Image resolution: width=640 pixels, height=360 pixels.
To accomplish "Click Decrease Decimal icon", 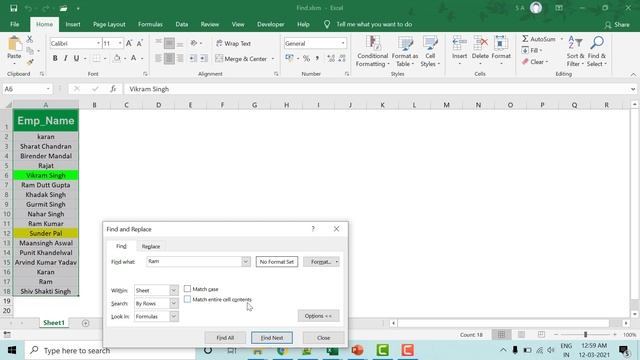I will pos(342,58).
